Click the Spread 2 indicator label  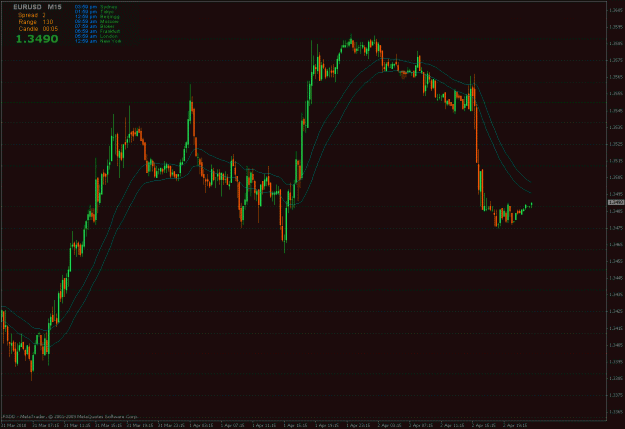click(32, 15)
